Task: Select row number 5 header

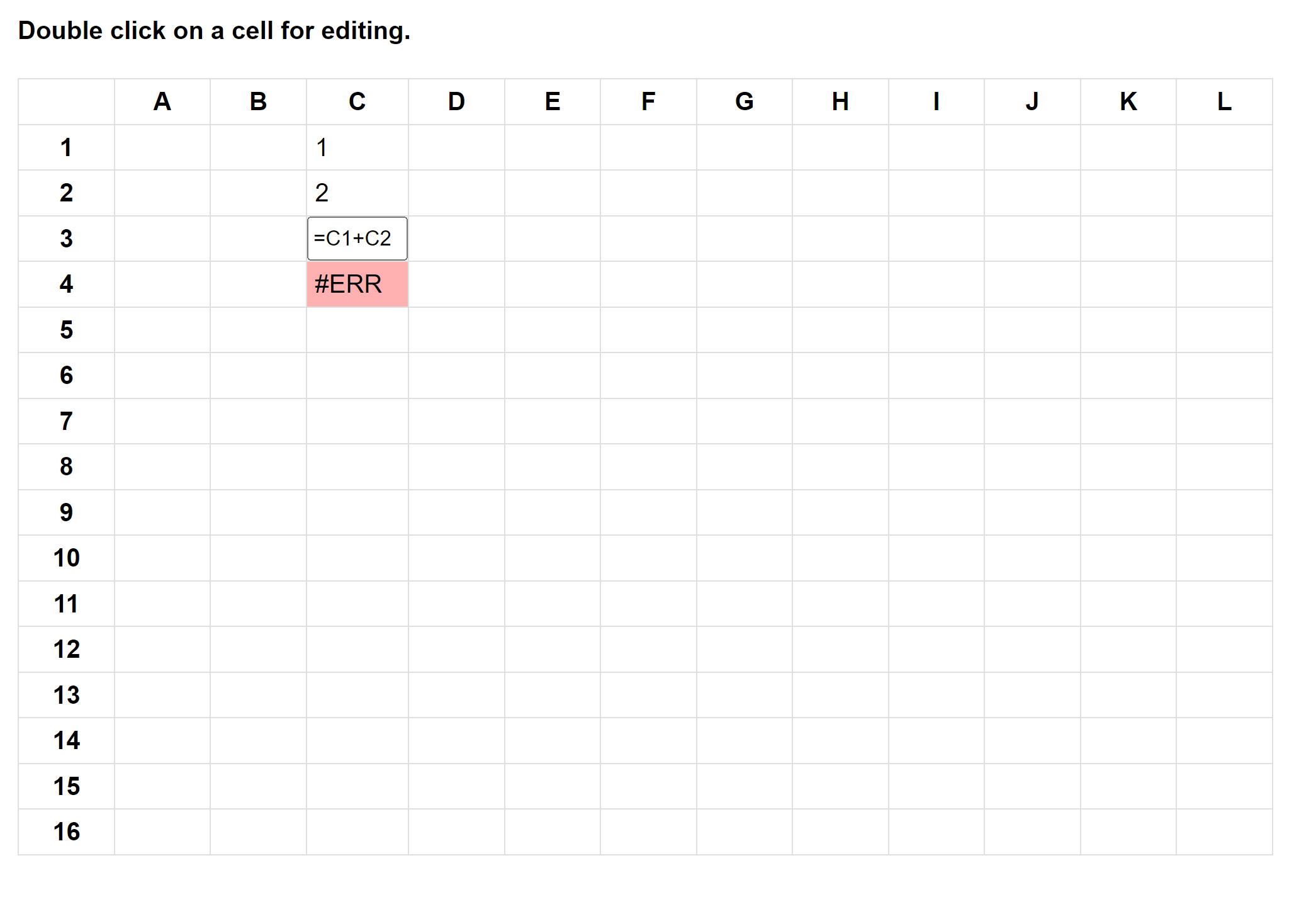Action: click(x=66, y=329)
